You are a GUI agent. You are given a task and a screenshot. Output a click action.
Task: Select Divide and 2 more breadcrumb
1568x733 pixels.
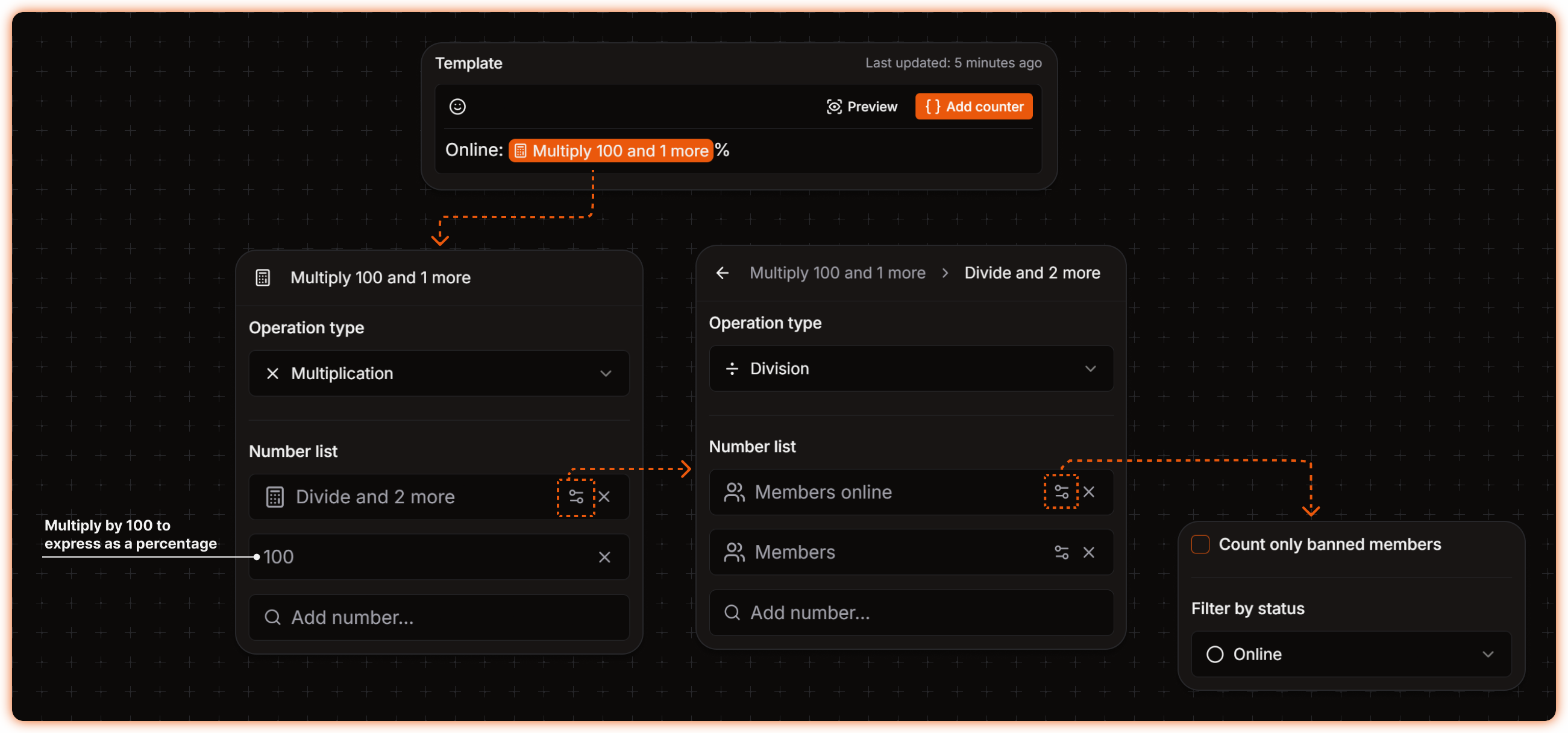1032,272
